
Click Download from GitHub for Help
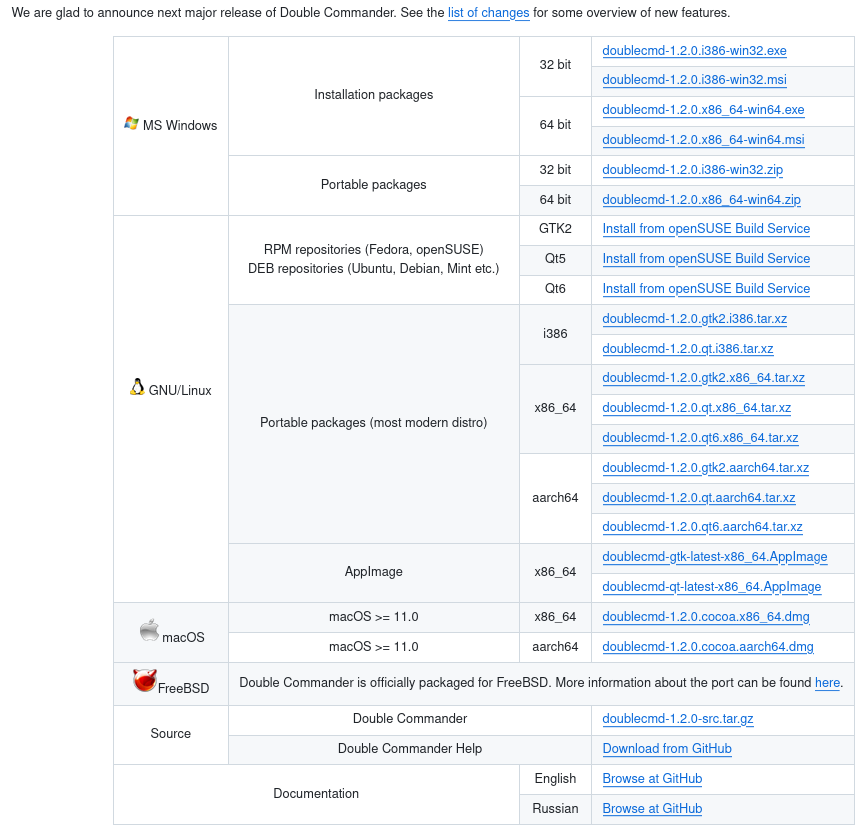[x=667, y=749]
